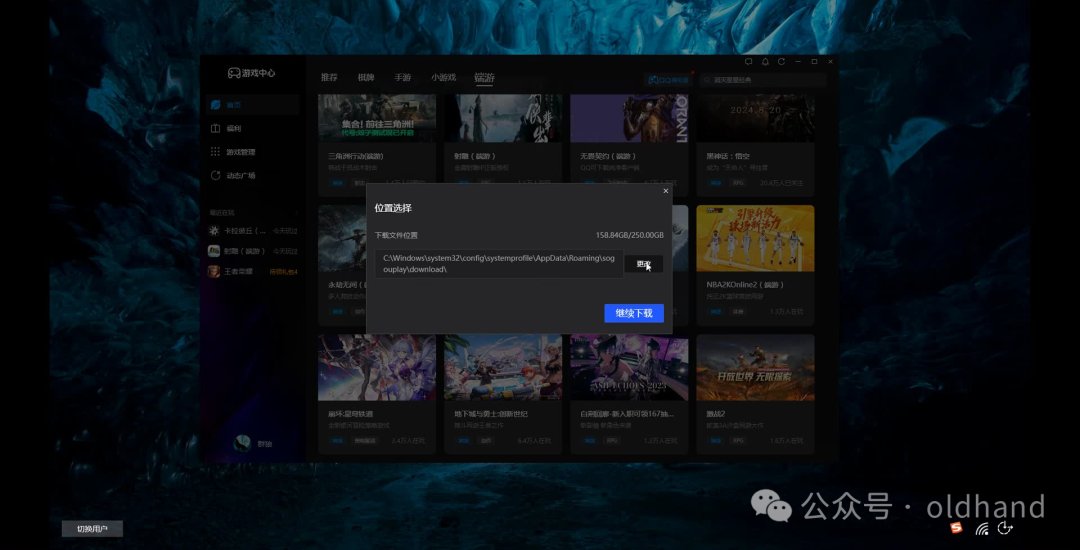The height and width of the screenshot is (550, 1080).
Task: Open the 崩坏:星穹铁道 game card thumbnail
Action: (377, 368)
